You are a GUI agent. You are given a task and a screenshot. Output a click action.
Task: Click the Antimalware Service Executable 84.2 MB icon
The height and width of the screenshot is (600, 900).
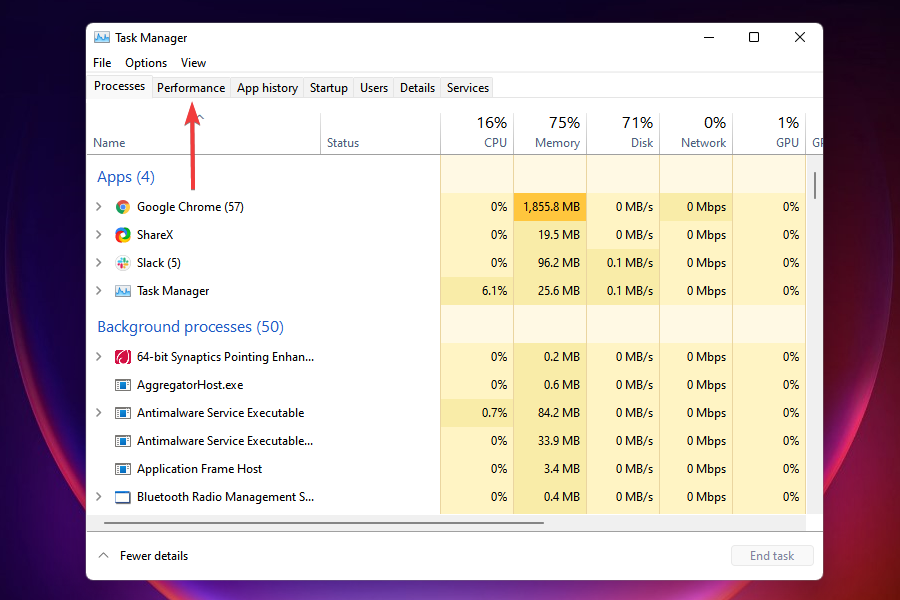pos(122,413)
